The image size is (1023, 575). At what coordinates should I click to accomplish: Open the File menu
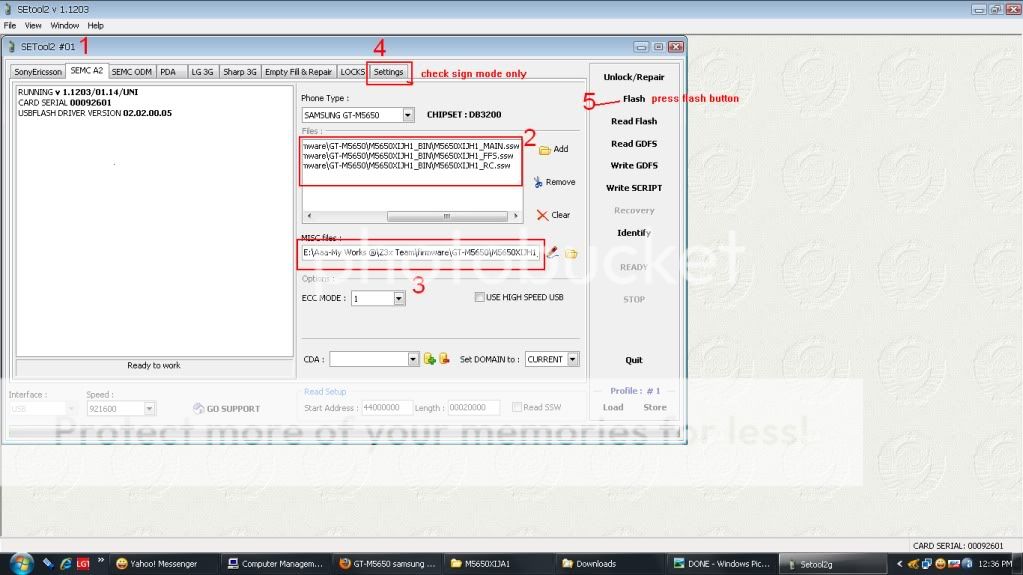pyautogui.click(x=10, y=25)
